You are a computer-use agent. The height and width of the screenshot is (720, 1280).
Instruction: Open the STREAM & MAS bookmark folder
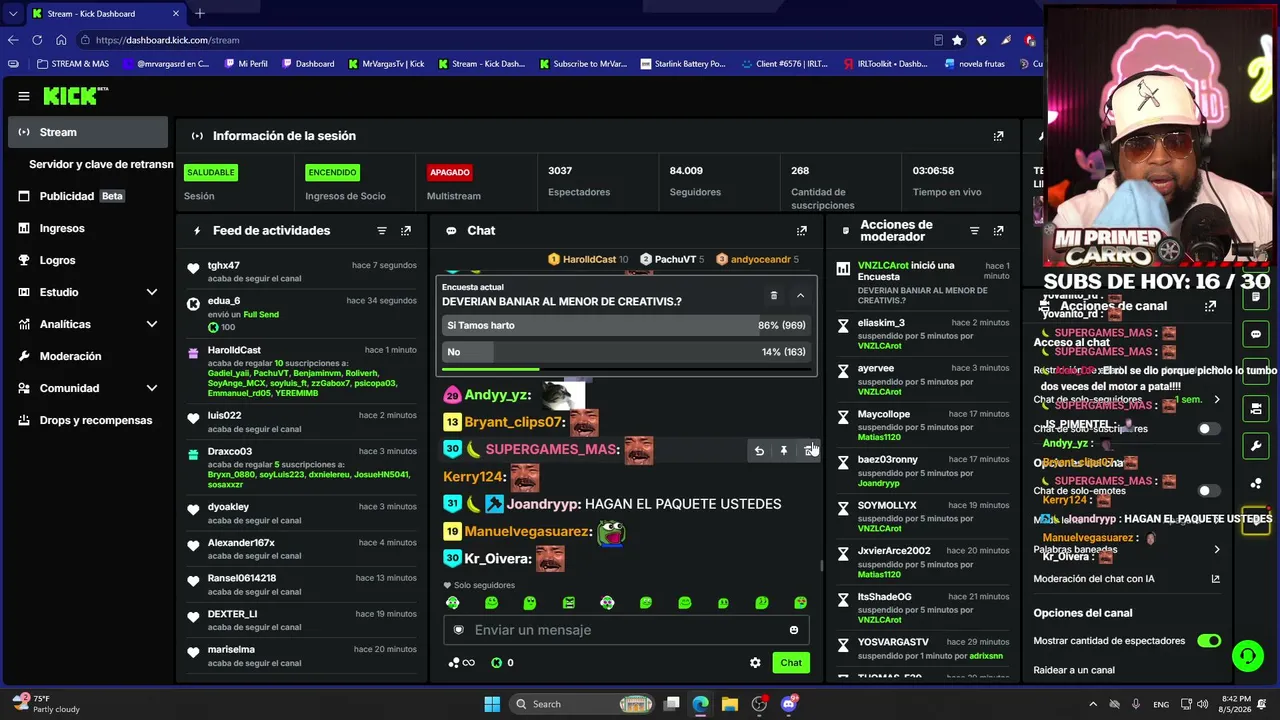pyautogui.click(x=72, y=64)
